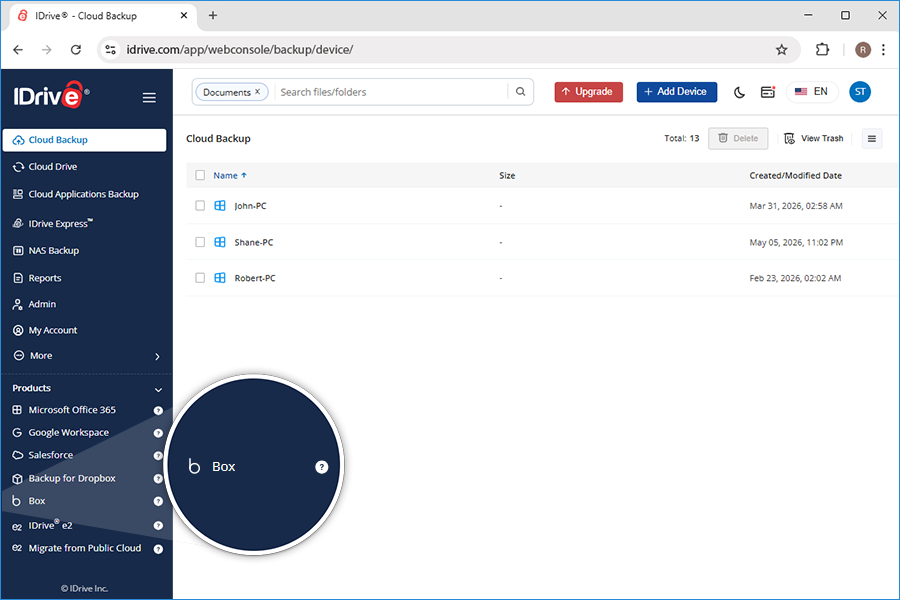Check the John-PC row checkbox
This screenshot has height=600, width=900.
(x=200, y=206)
